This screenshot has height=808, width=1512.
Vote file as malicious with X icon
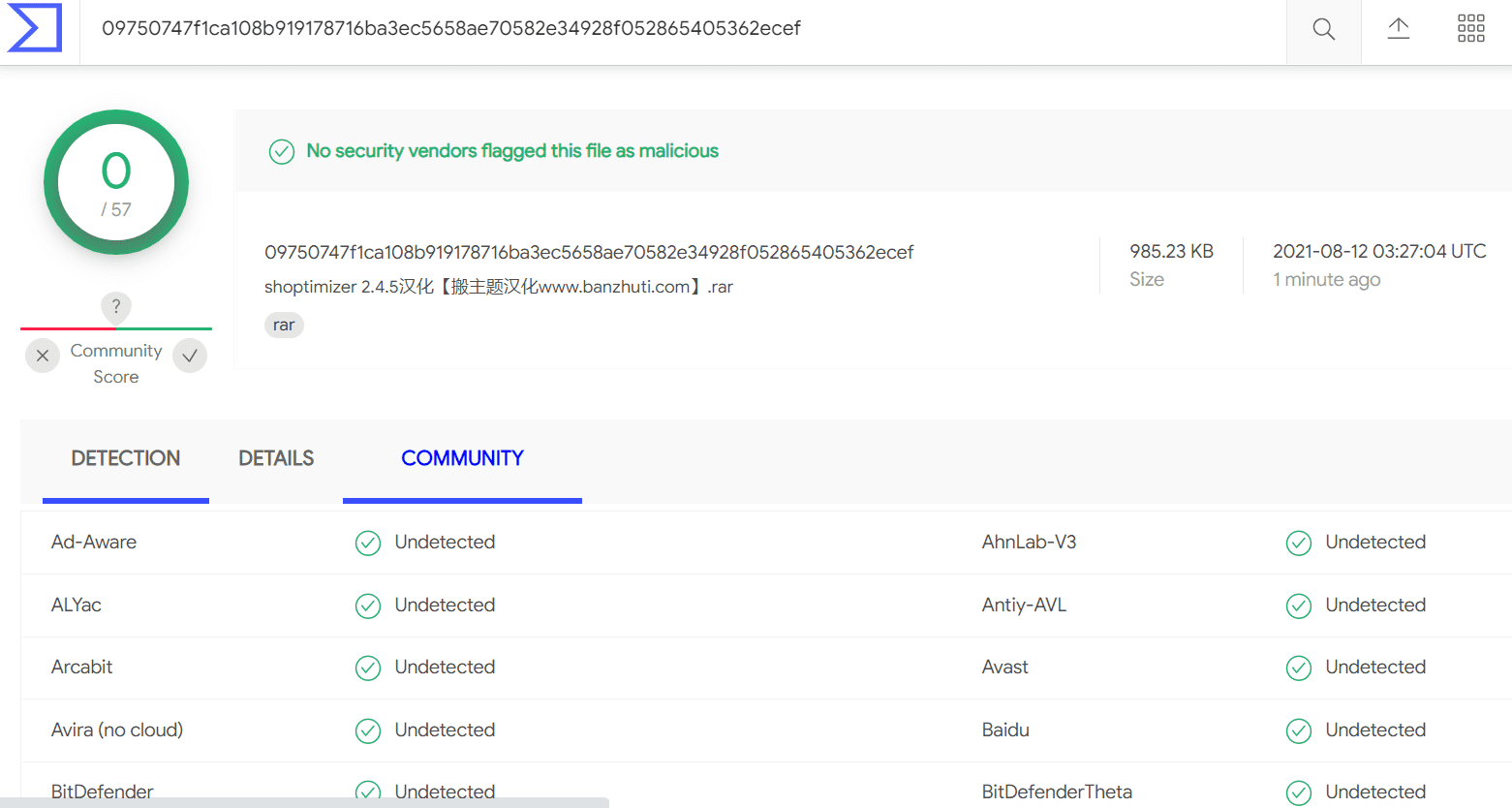click(x=43, y=356)
